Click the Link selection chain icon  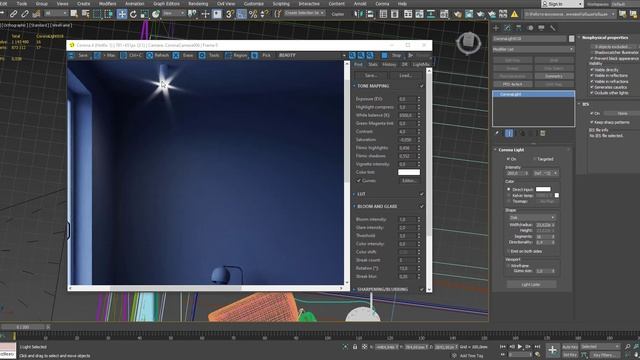(x=13, y=14)
